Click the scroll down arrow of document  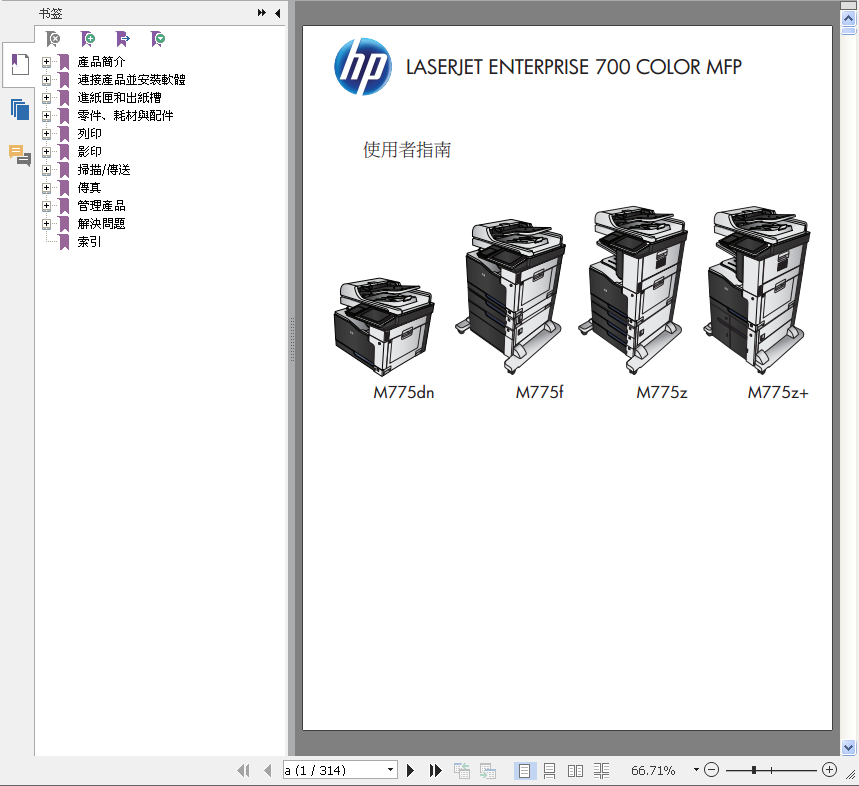[x=848, y=747]
